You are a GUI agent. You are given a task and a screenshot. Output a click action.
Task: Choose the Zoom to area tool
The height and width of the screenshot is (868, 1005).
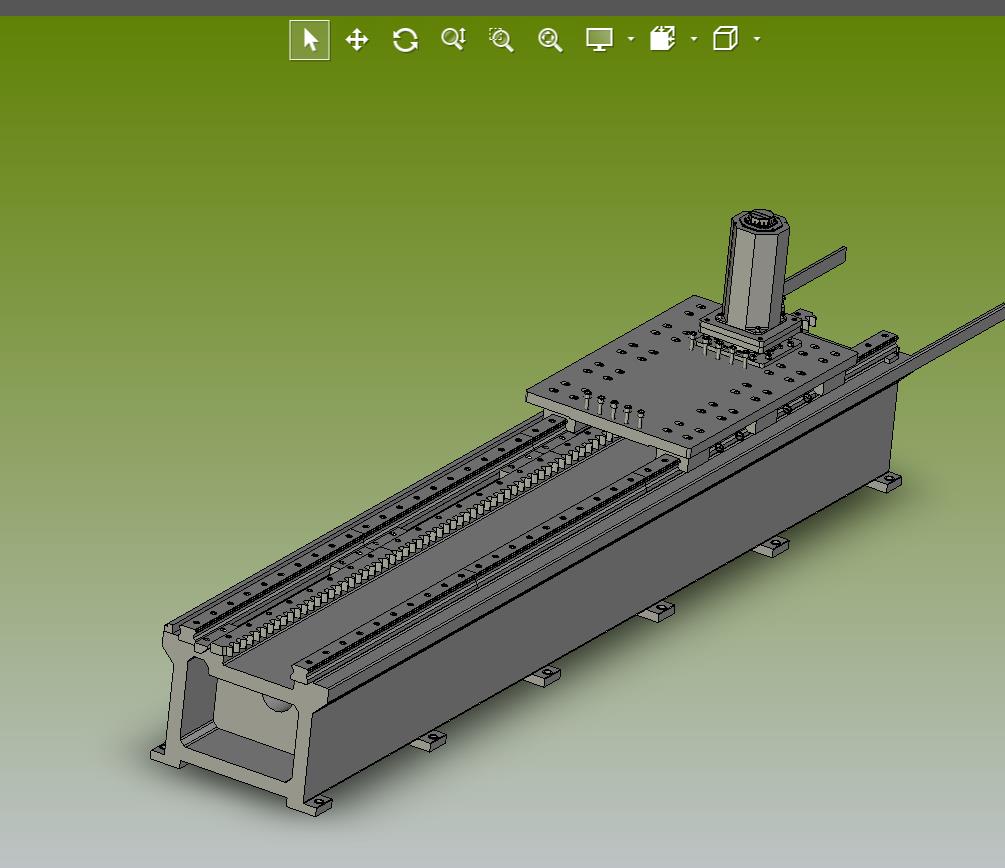click(x=501, y=40)
